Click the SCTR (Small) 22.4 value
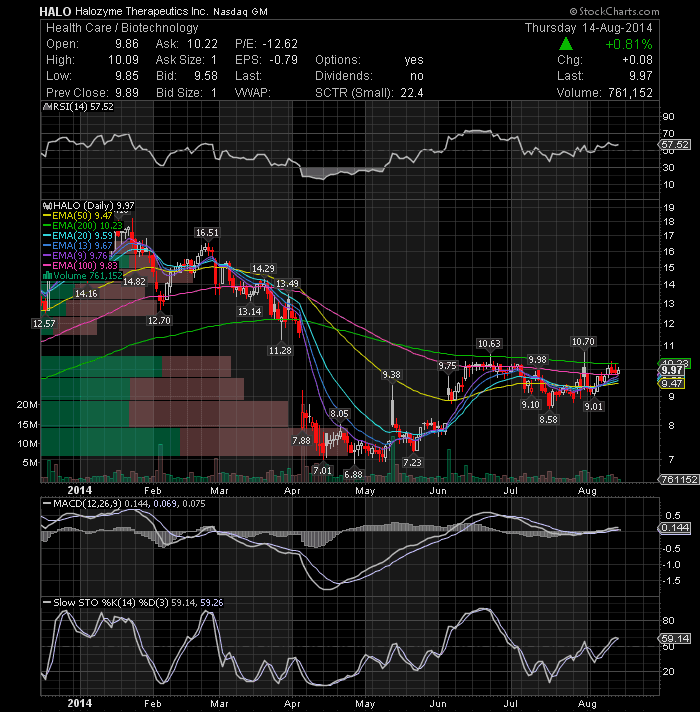700x712 pixels. pos(412,93)
